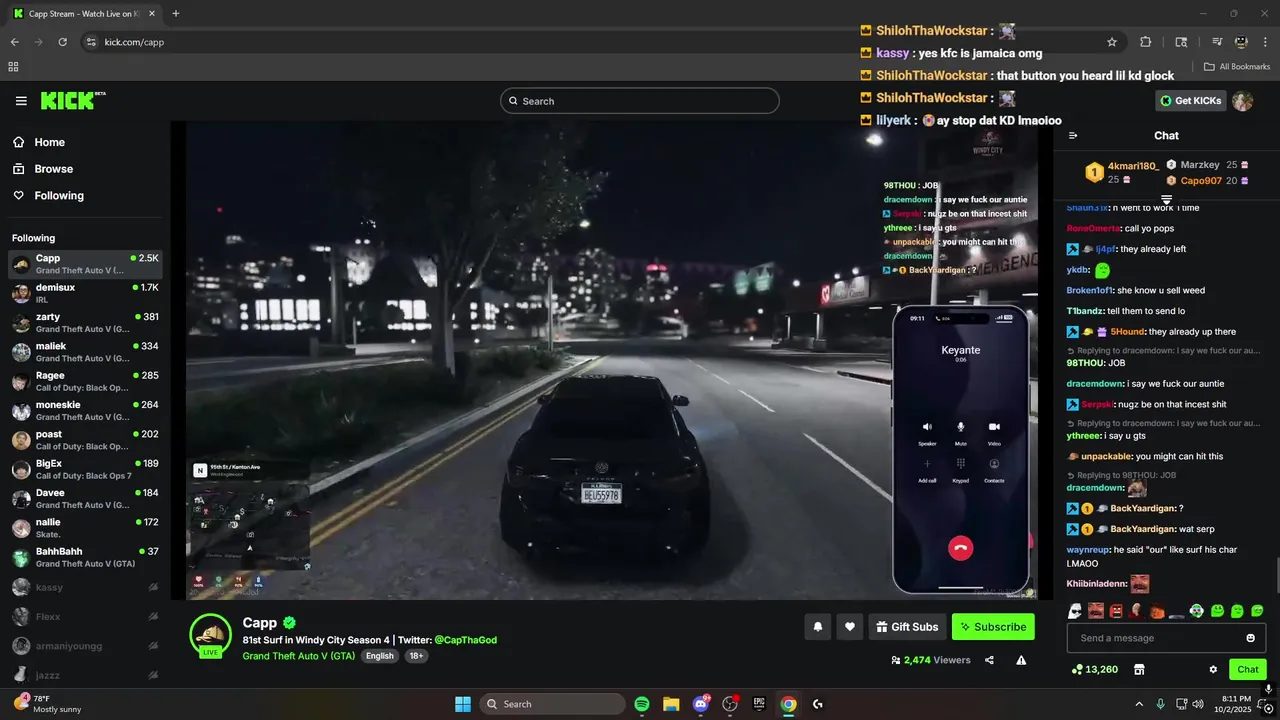This screenshot has width=1280, height=720.
Task: Click the Get KICKs button
Action: point(1191,101)
